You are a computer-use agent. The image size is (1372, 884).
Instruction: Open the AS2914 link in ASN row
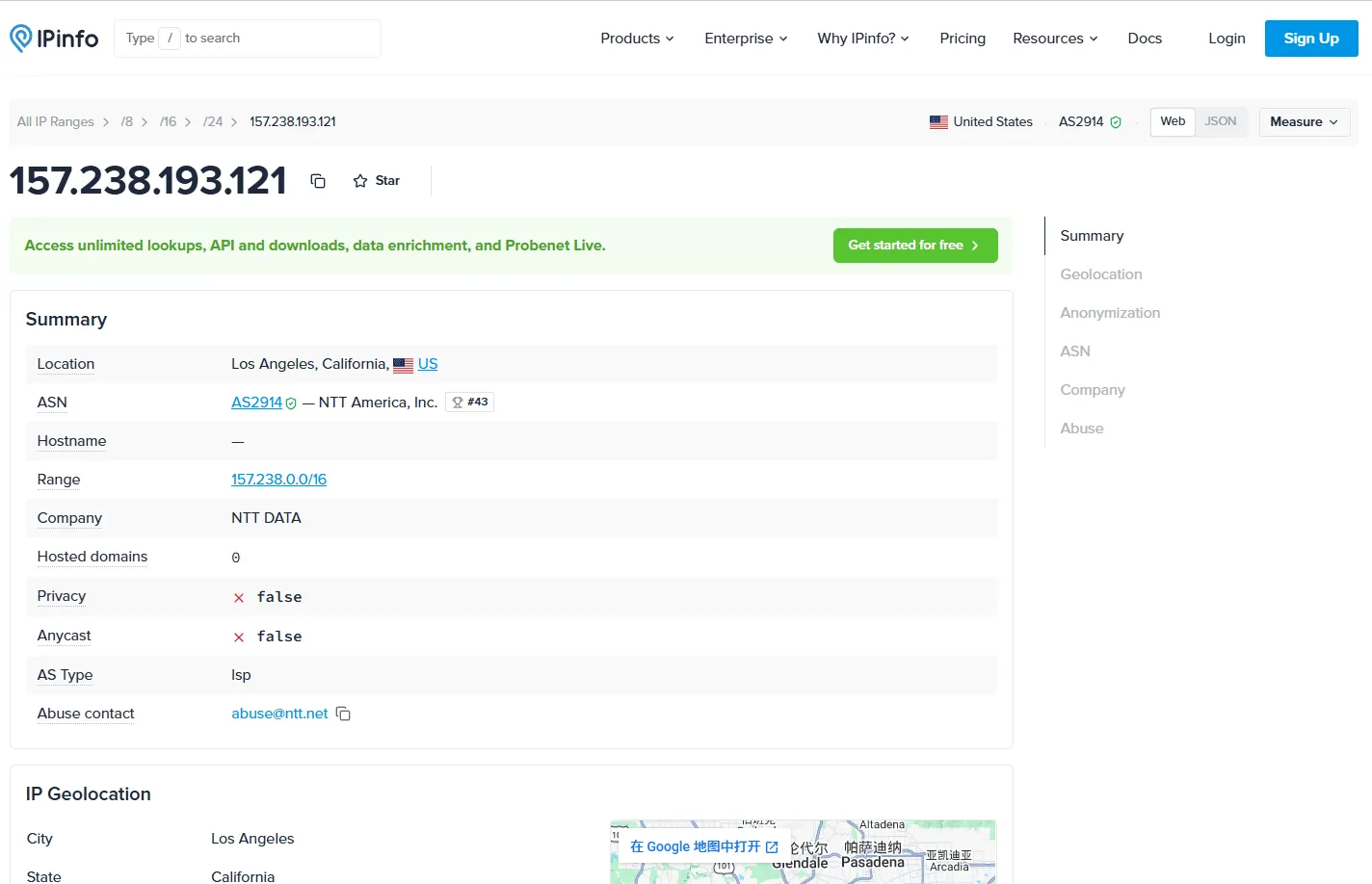[x=256, y=403]
